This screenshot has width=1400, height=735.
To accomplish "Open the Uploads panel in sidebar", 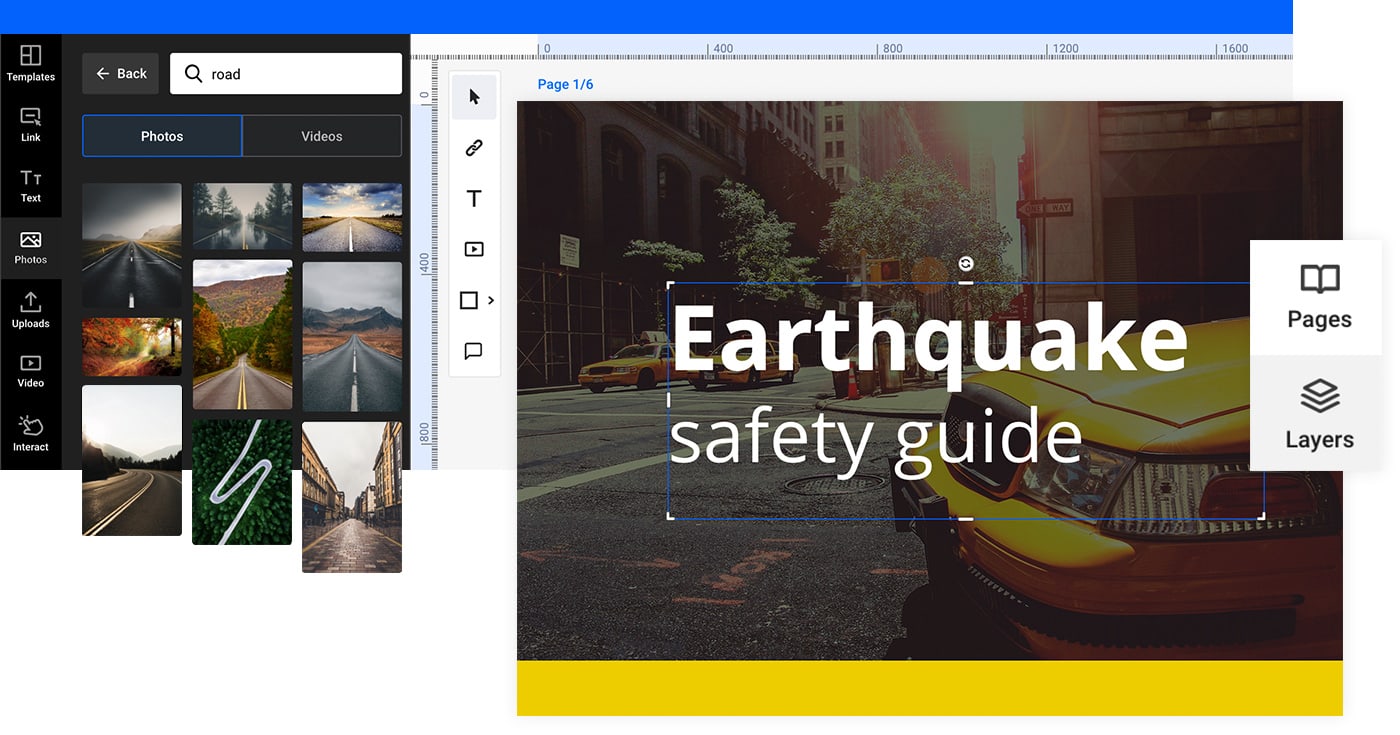I will [30, 310].
